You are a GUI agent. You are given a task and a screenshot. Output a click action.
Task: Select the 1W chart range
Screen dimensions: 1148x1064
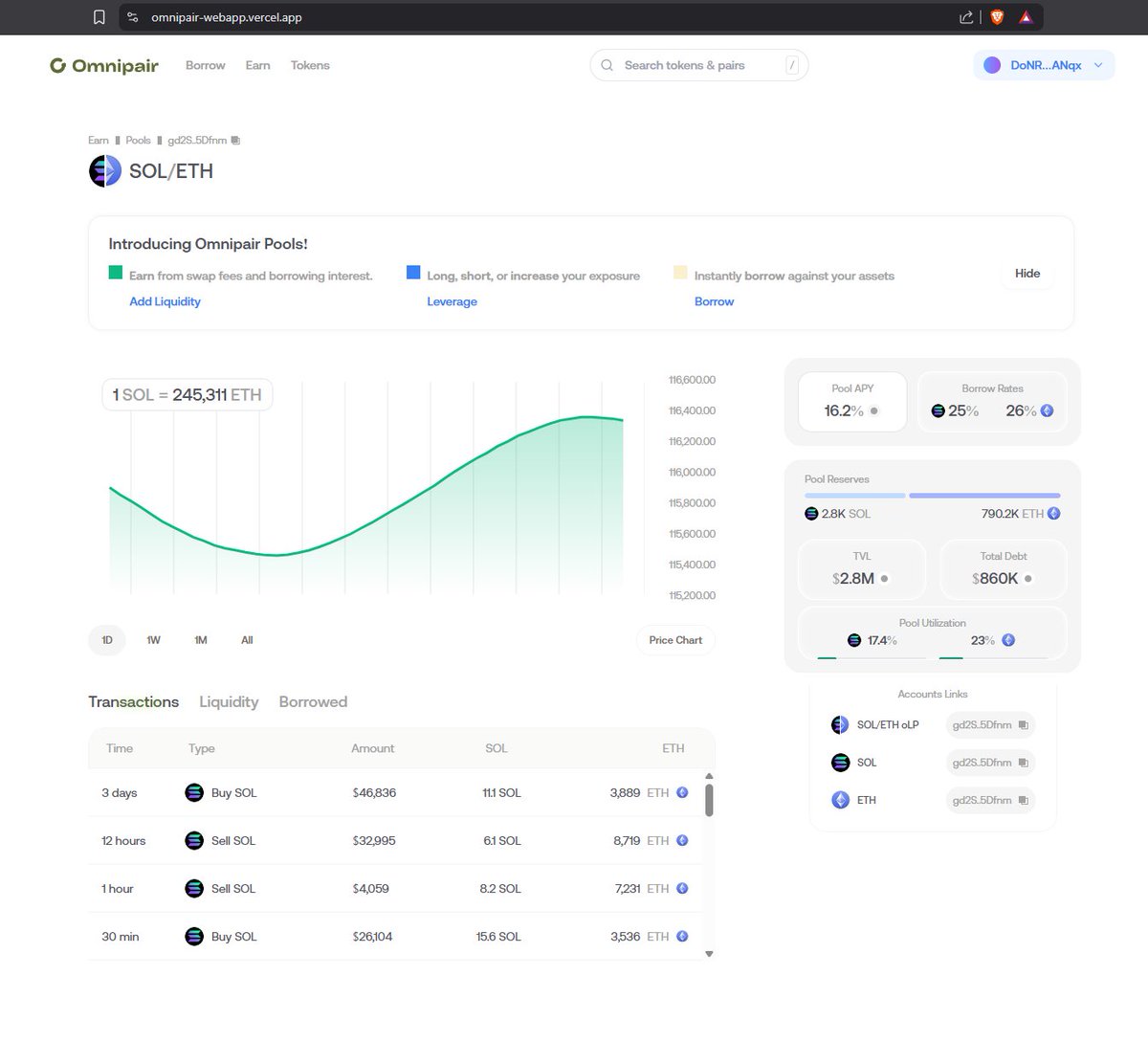153,640
